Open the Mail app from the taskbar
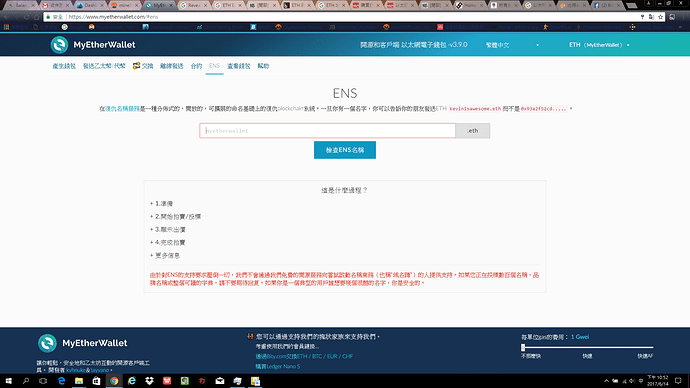690x388 pixels. tap(220, 381)
